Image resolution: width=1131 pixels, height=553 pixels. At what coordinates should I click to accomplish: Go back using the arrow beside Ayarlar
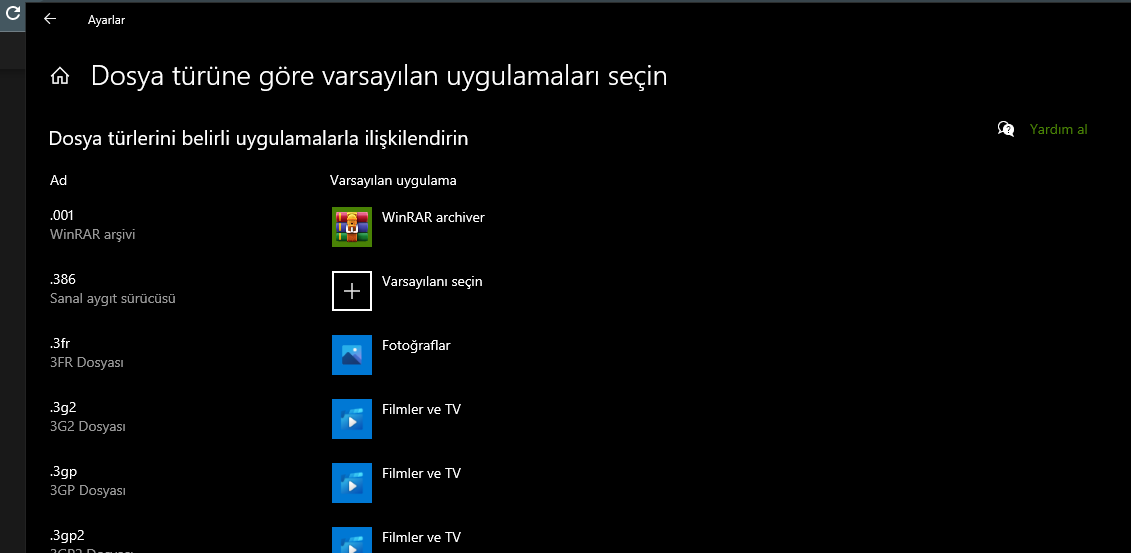pyautogui.click(x=50, y=19)
